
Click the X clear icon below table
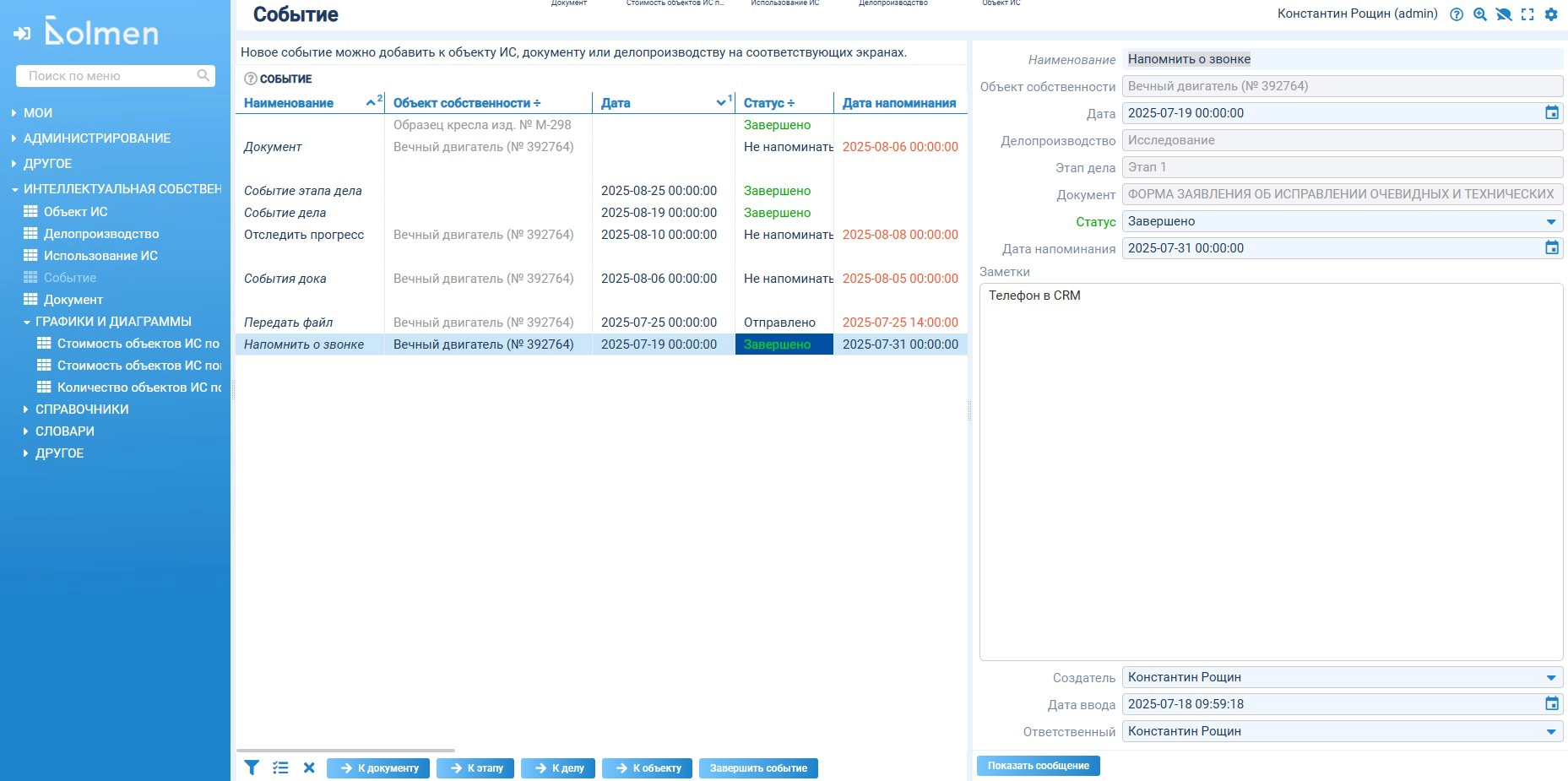click(x=309, y=767)
